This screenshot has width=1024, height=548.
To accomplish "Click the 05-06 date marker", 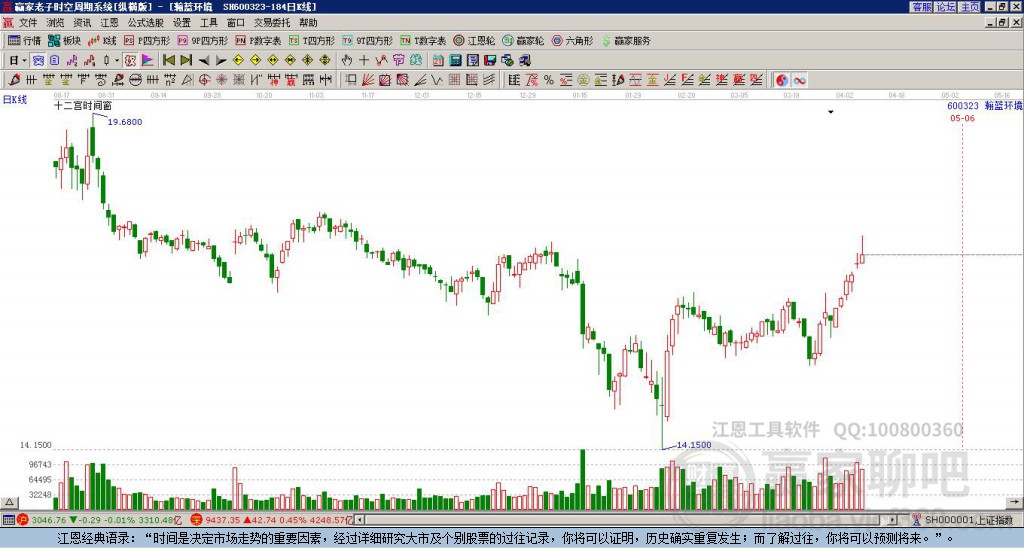I will (962, 118).
